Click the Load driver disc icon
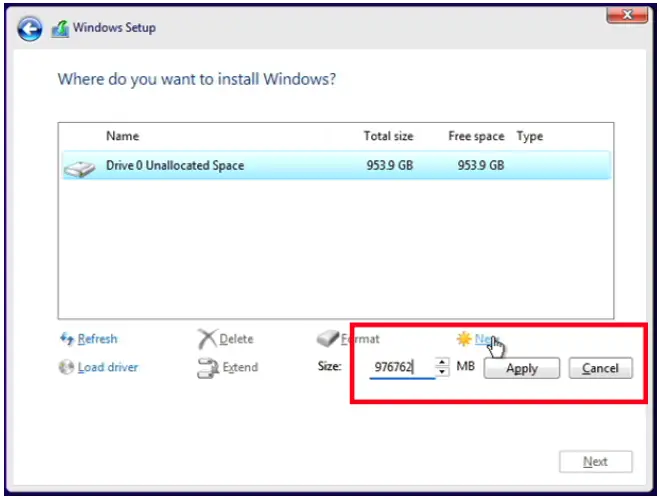Viewport: 660px width, 499px height. 66,367
